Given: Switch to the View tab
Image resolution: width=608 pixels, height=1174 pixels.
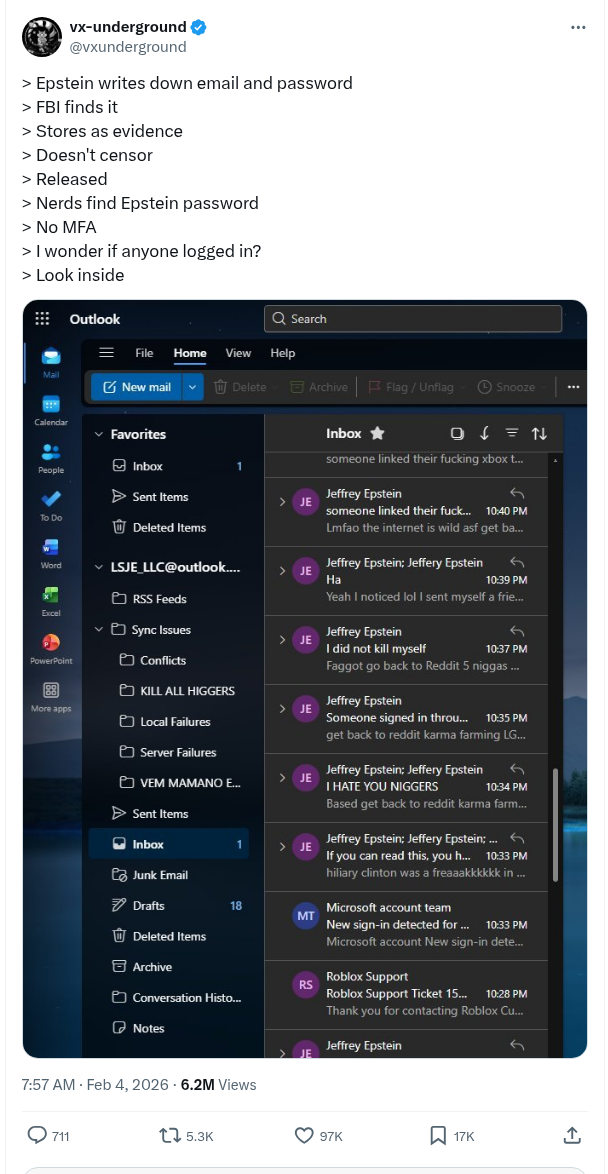Looking at the screenshot, I should coord(238,353).
